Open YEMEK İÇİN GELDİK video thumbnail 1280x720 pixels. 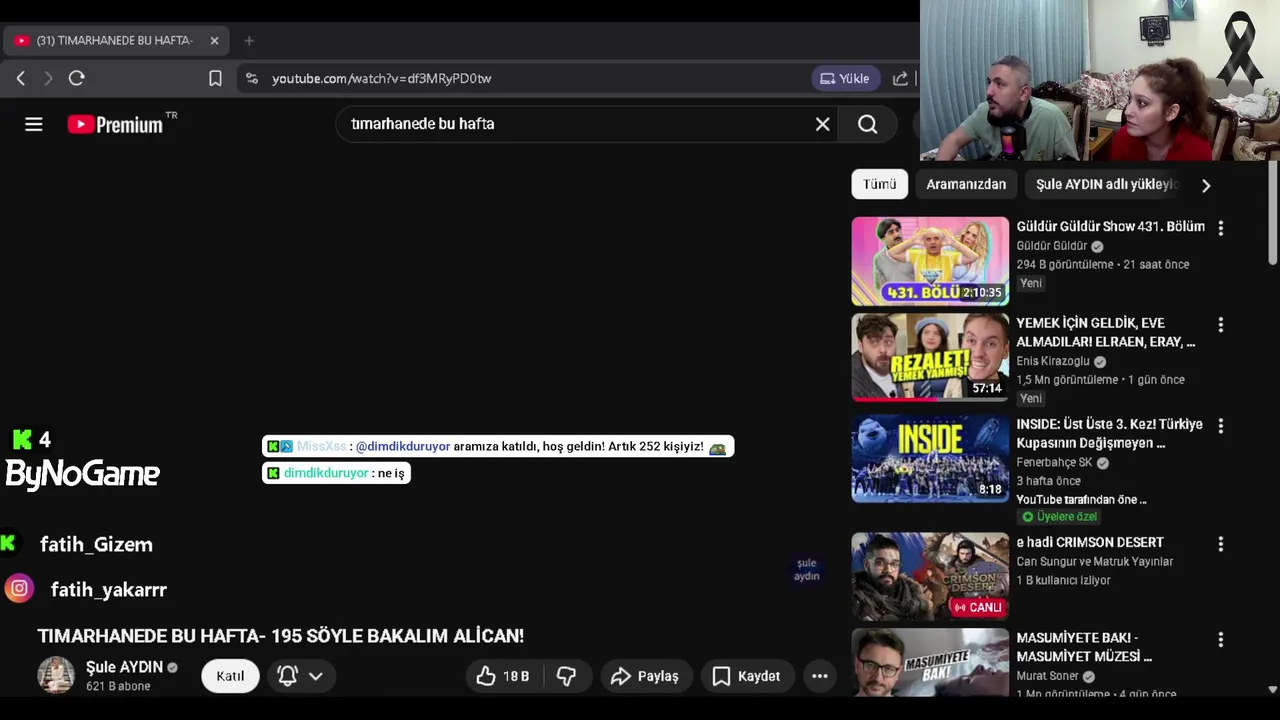click(x=930, y=357)
